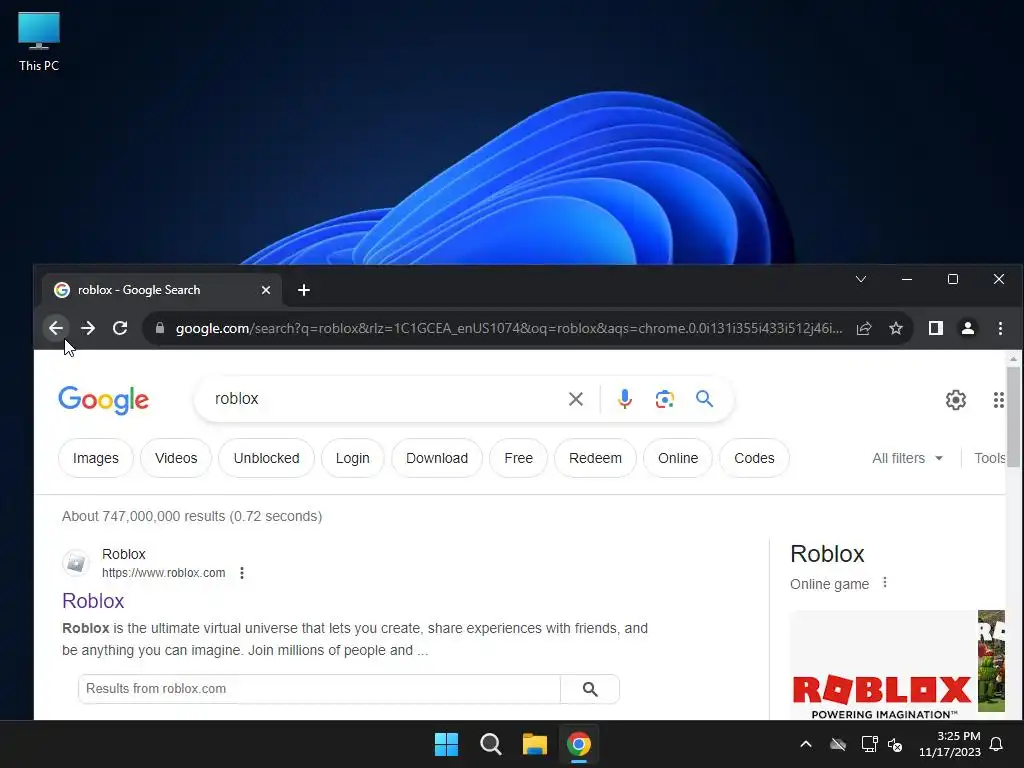This screenshot has height=768, width=1024.
Task: Click the page's vertical scrollbar thumb
Action: tap(1013, 417)
